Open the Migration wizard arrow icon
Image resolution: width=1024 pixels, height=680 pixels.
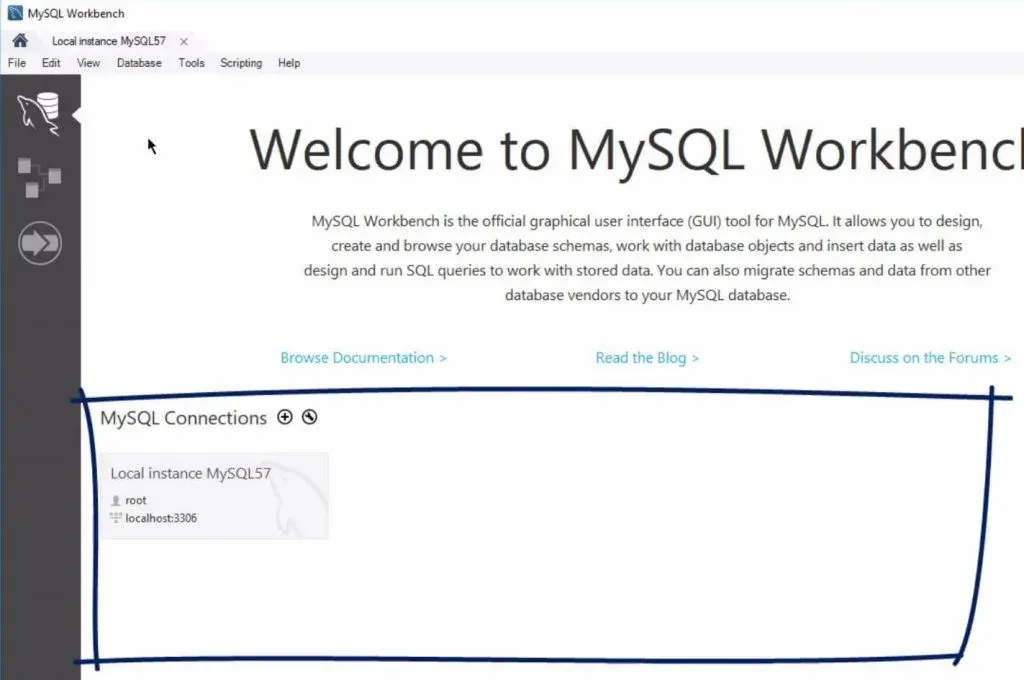point(40,243)
